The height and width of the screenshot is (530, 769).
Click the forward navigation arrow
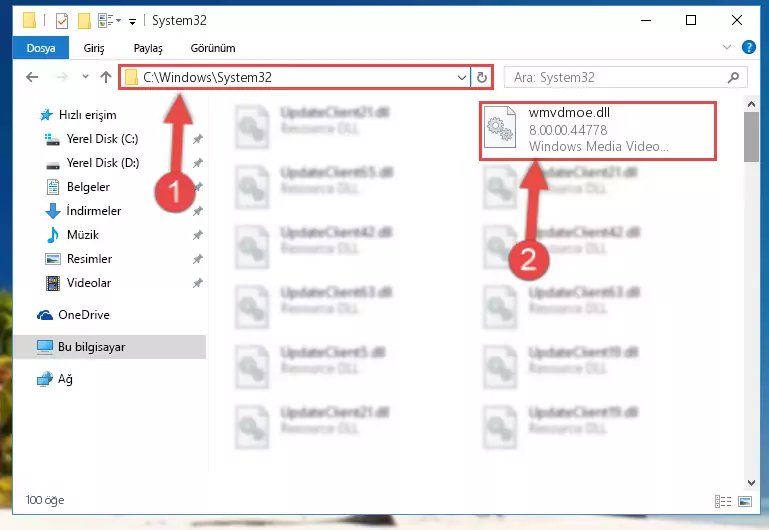point(62,77)
